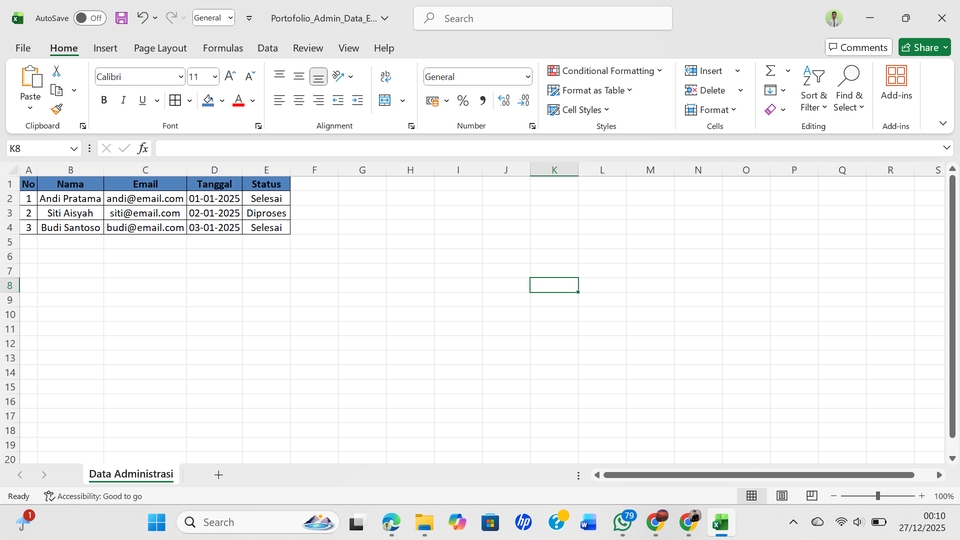Viewport: 960px width, 540px height.
Task: Click the Merge & Center icon
Action: click(x=386, y=100)
